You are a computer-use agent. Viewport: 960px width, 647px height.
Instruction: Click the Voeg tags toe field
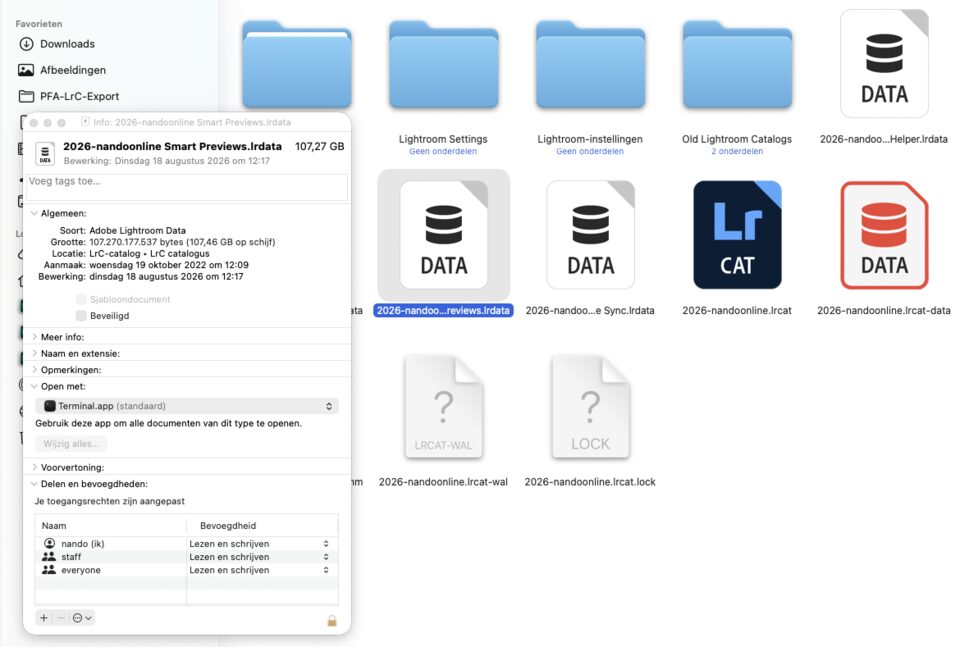187,187
